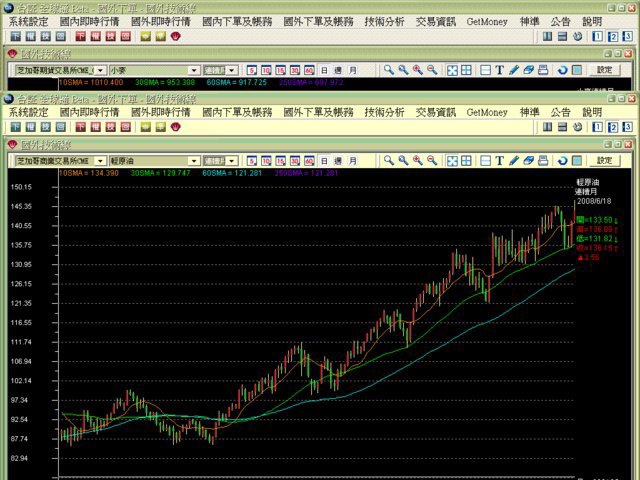
Task: Click the 30SMA = 129.747 label
Action: coord(160,173)
